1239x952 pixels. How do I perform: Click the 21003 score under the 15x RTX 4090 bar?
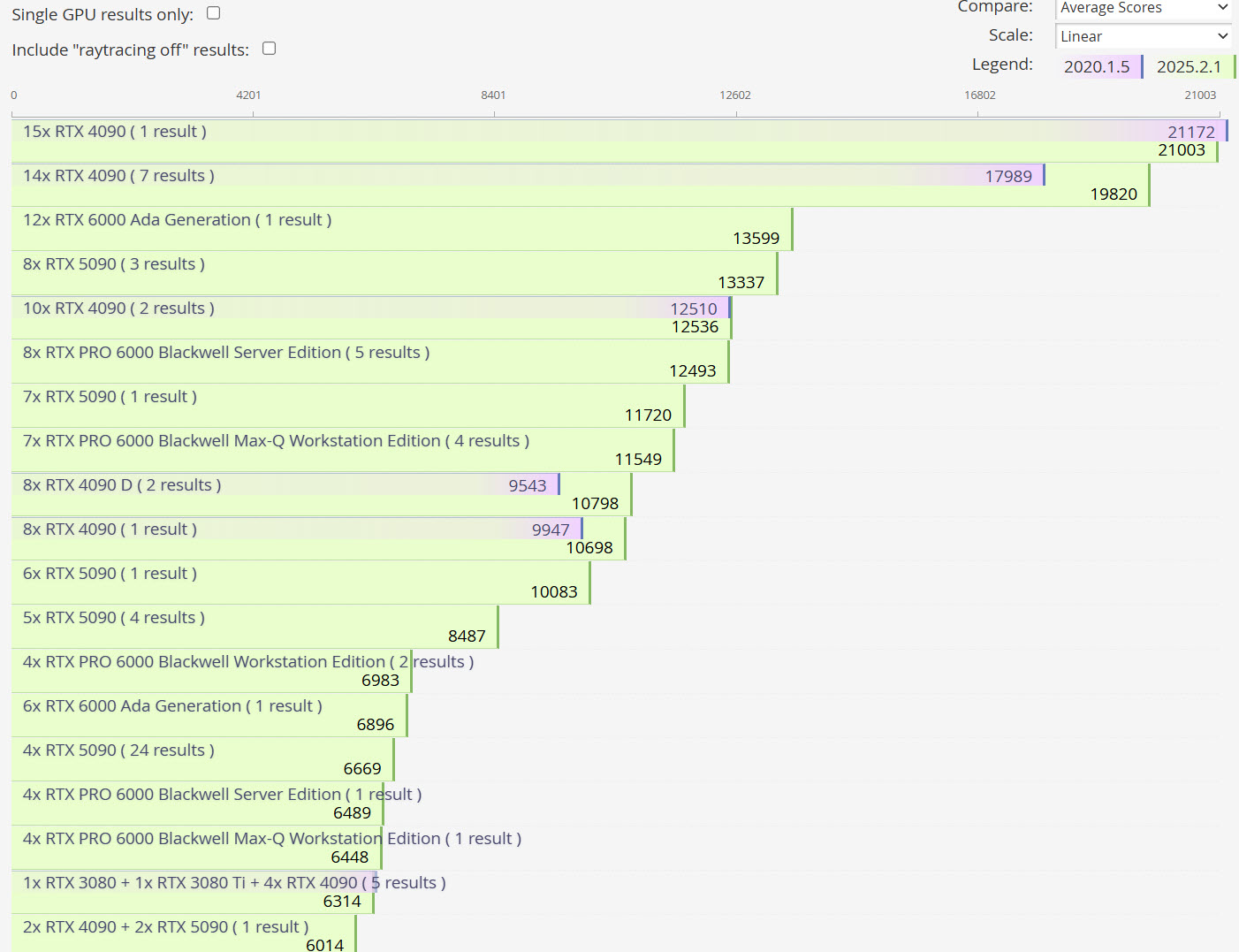(x=1182, y=150)
